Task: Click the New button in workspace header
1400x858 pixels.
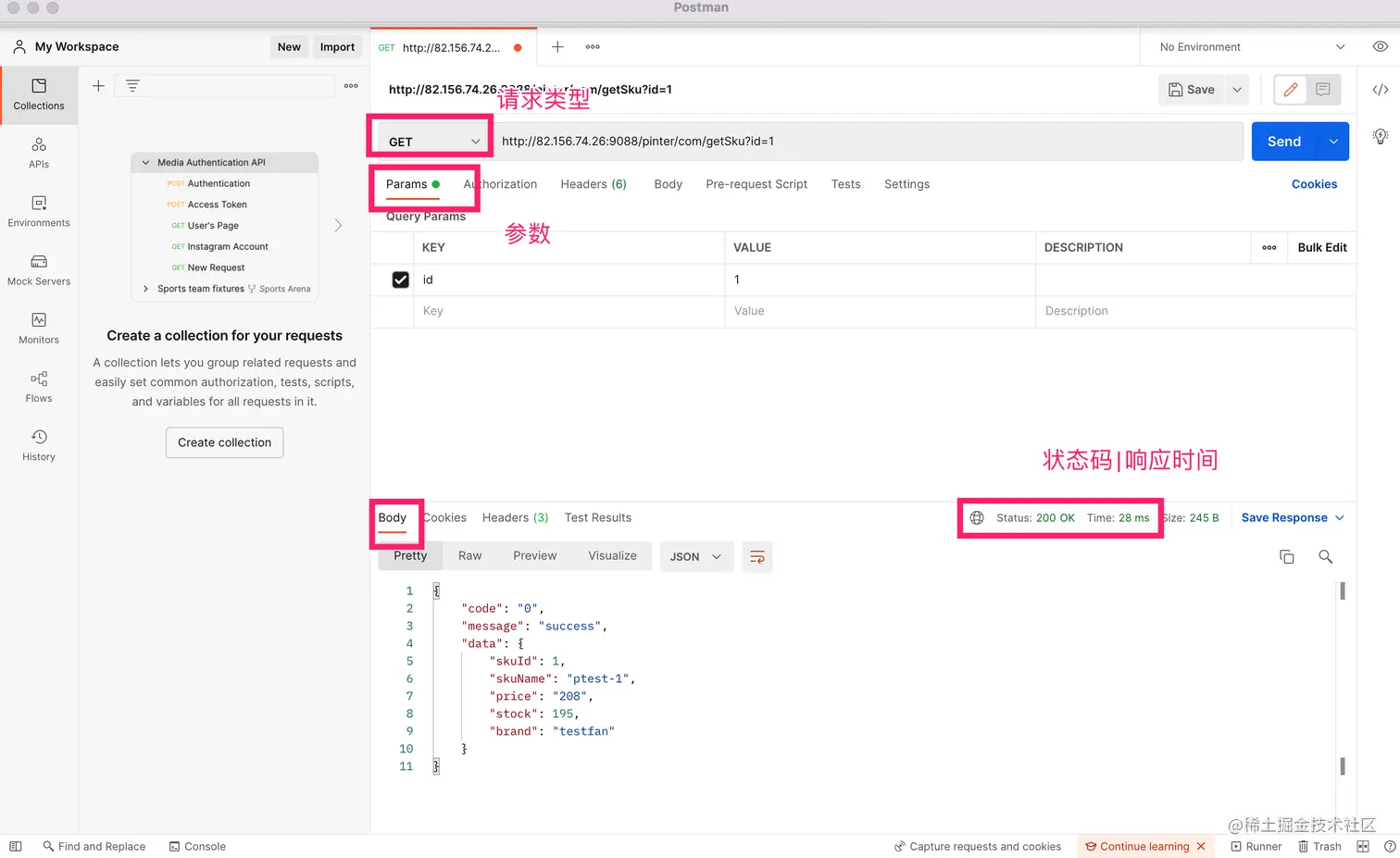Action: [289, 47]
